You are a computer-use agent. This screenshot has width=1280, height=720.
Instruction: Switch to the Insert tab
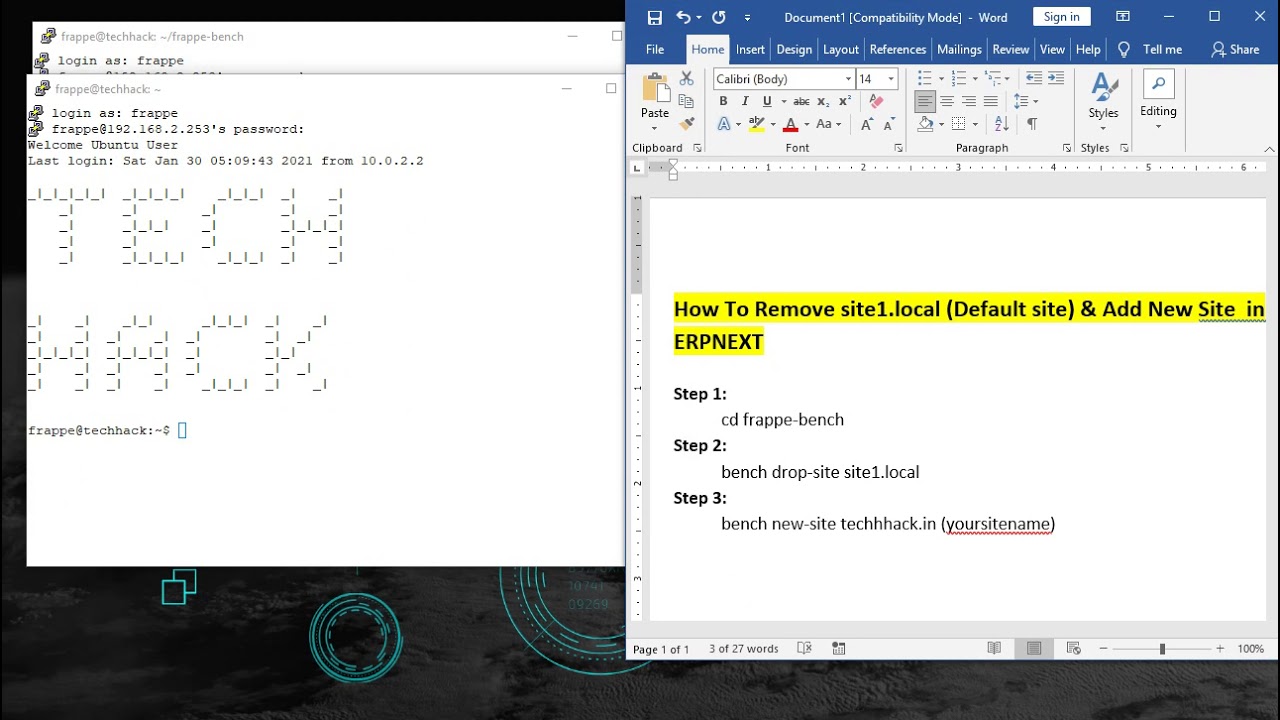750,49
